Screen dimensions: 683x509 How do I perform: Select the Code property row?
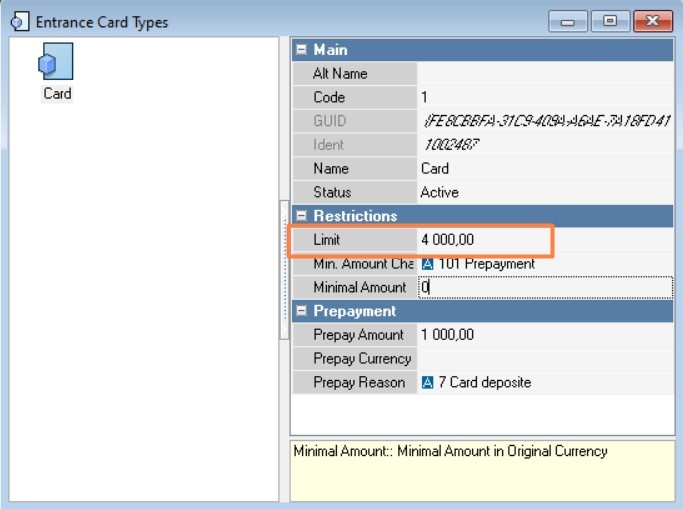(x=354, y=98)
